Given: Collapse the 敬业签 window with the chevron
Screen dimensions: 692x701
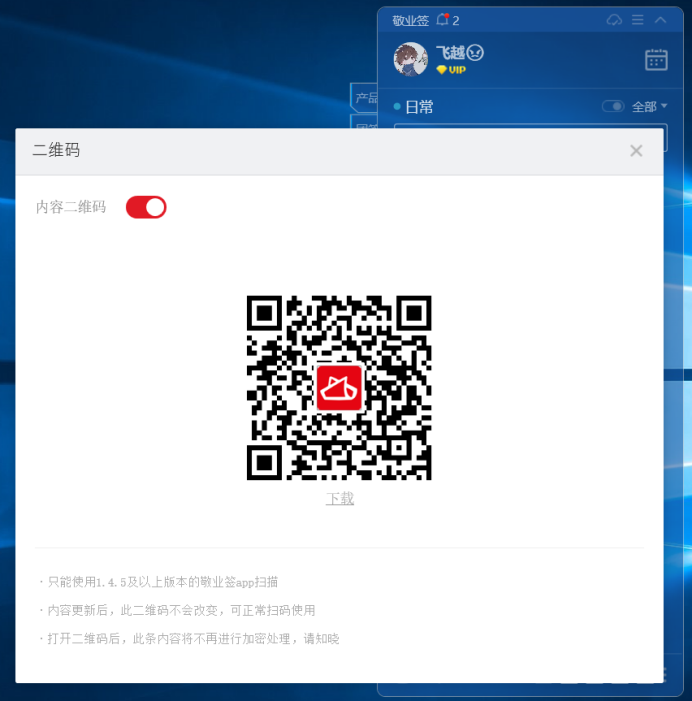Looking at the screenshot, I should coord(661,20).
